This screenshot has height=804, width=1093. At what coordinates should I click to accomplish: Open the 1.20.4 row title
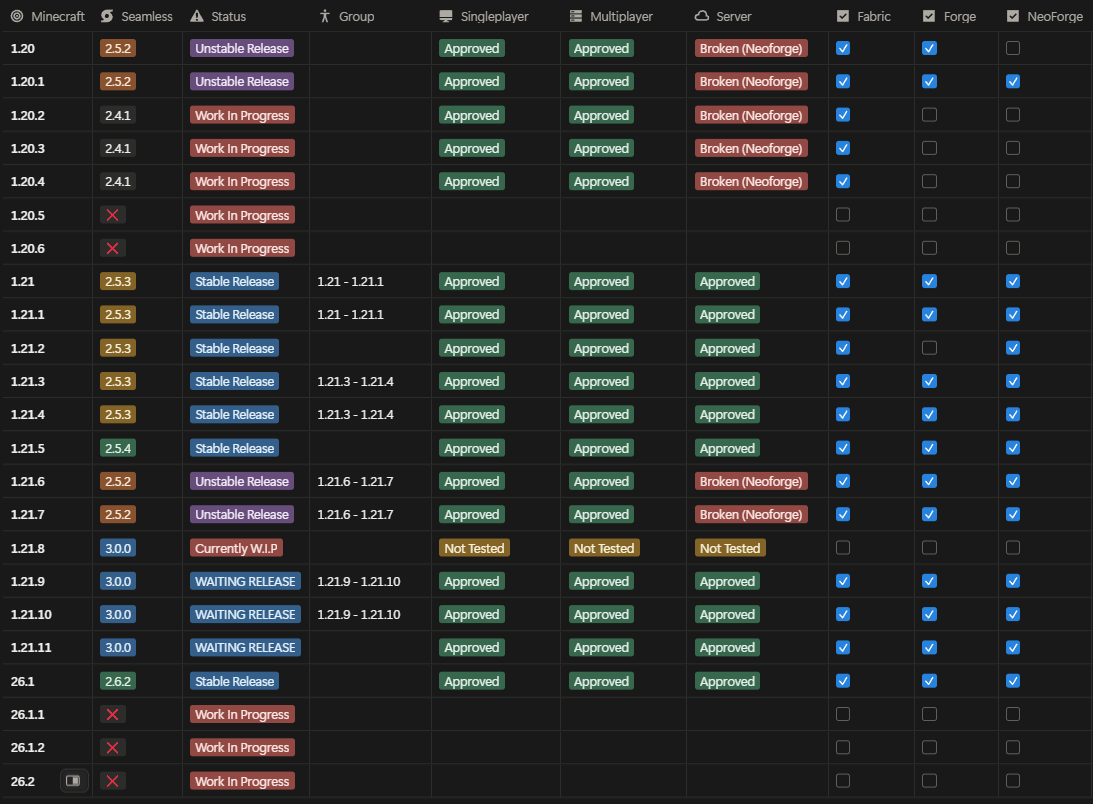[28, 181]
